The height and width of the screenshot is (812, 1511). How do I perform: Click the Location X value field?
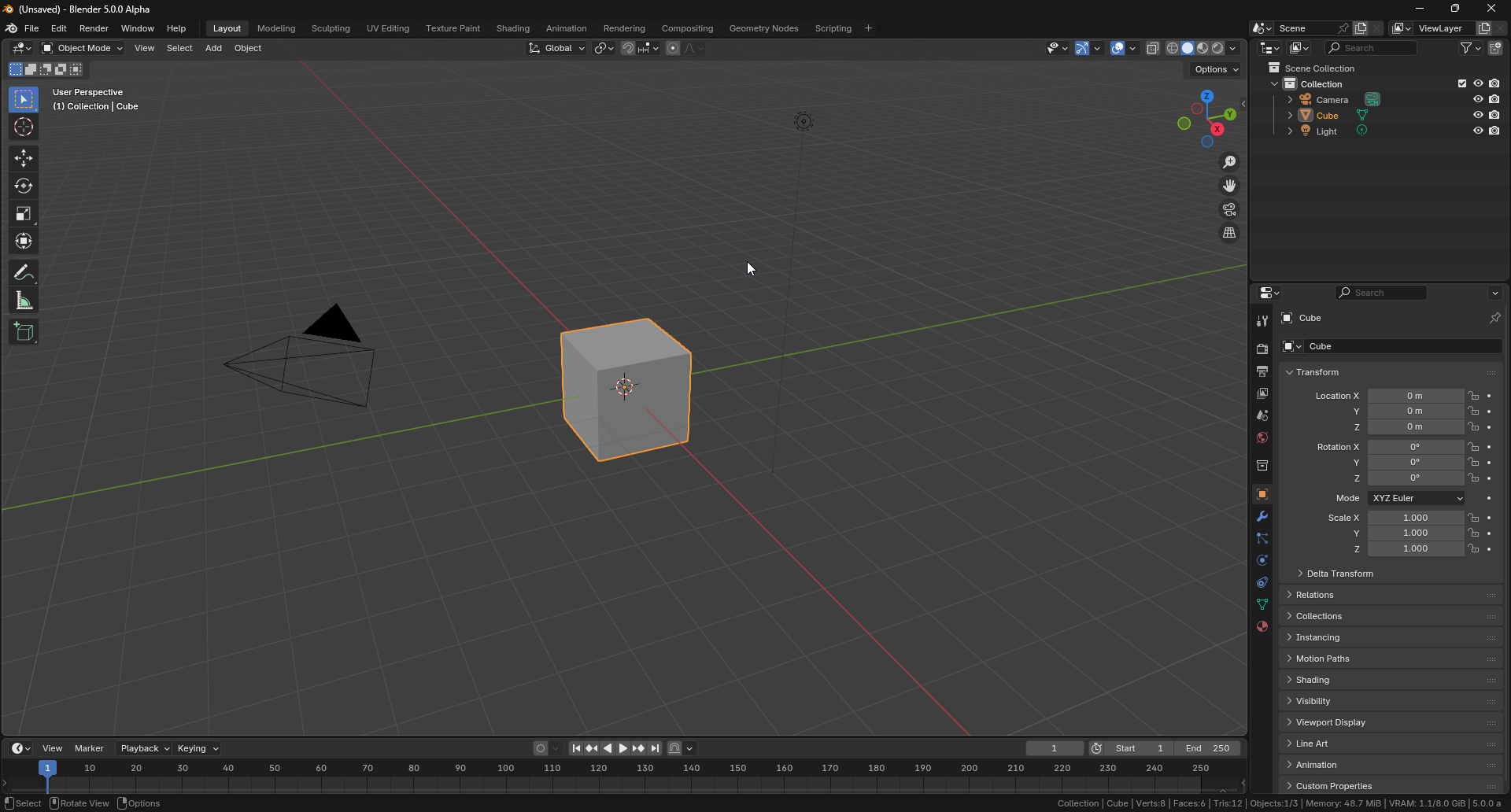click(x=1415, y=396)
